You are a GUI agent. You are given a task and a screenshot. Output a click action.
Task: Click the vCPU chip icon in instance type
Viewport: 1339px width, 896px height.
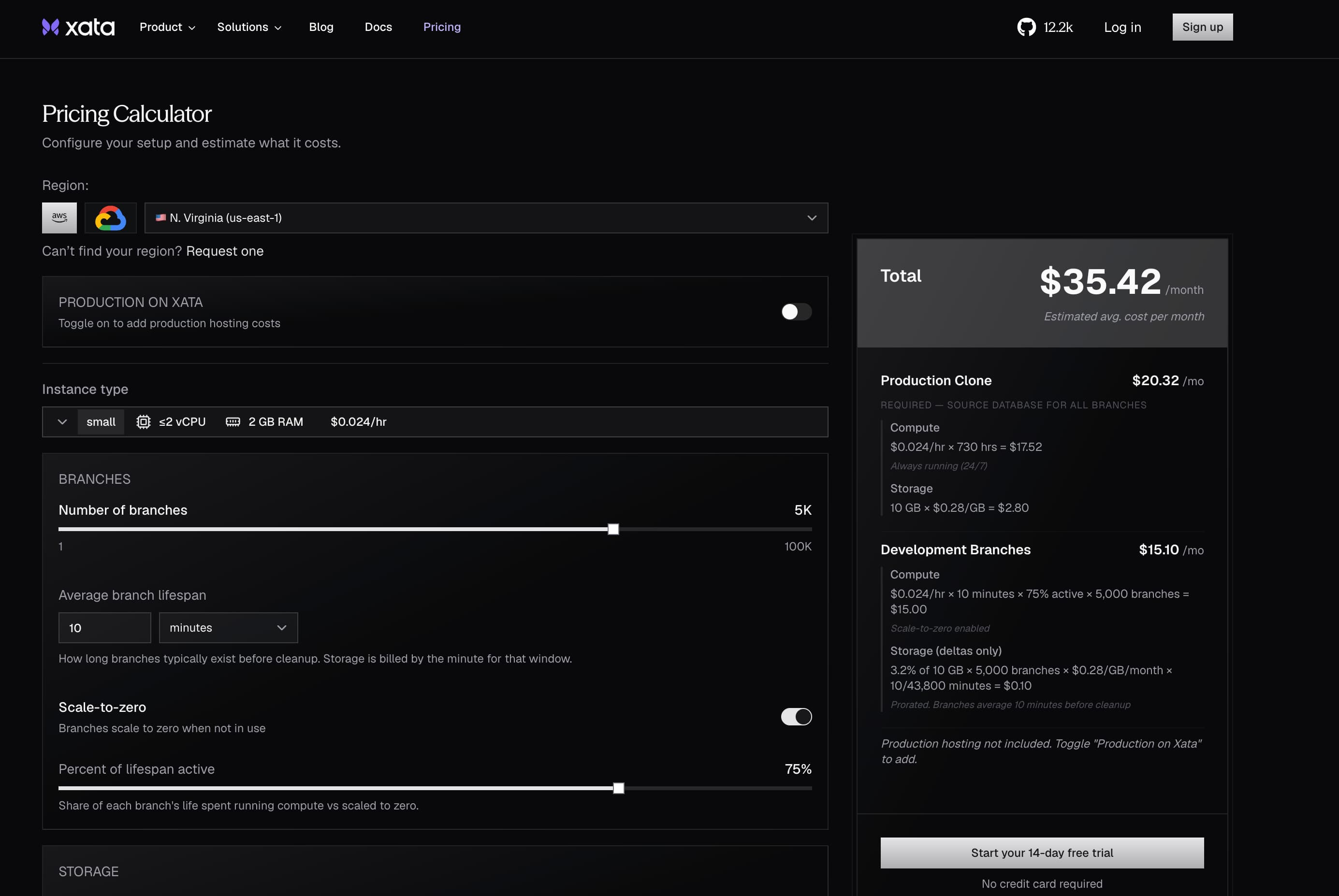coord(144,422)
